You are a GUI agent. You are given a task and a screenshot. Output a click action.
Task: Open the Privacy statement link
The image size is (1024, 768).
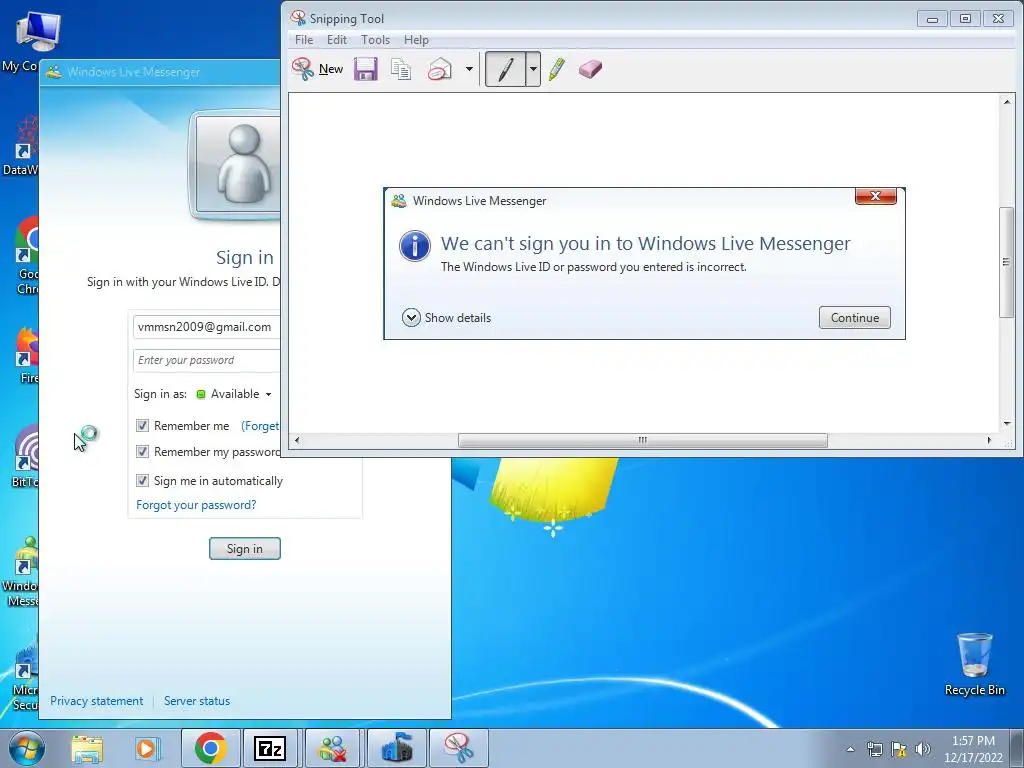[x=97, y=701]
